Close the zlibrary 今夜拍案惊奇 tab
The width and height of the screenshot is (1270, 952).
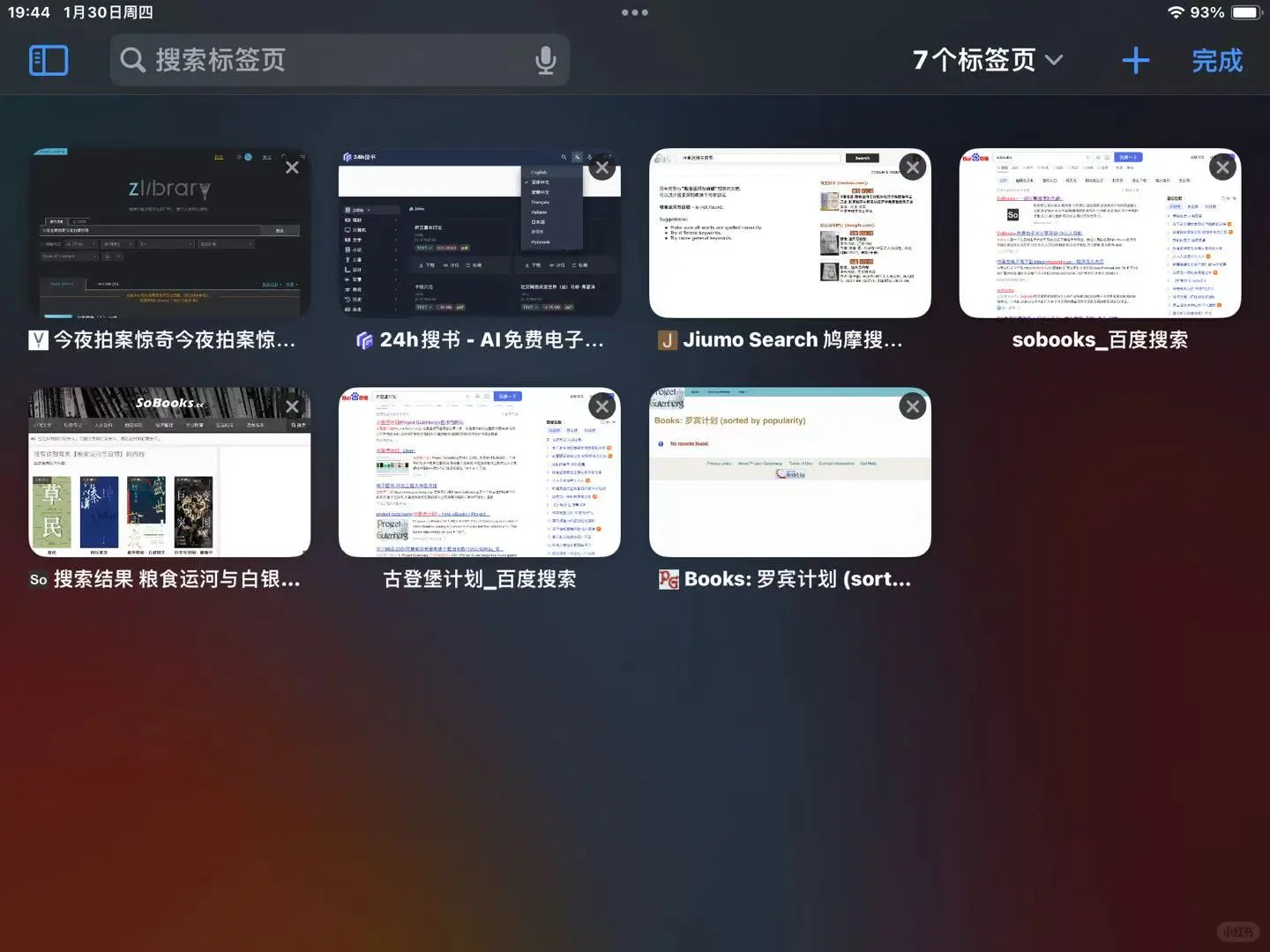pos(292,167)
